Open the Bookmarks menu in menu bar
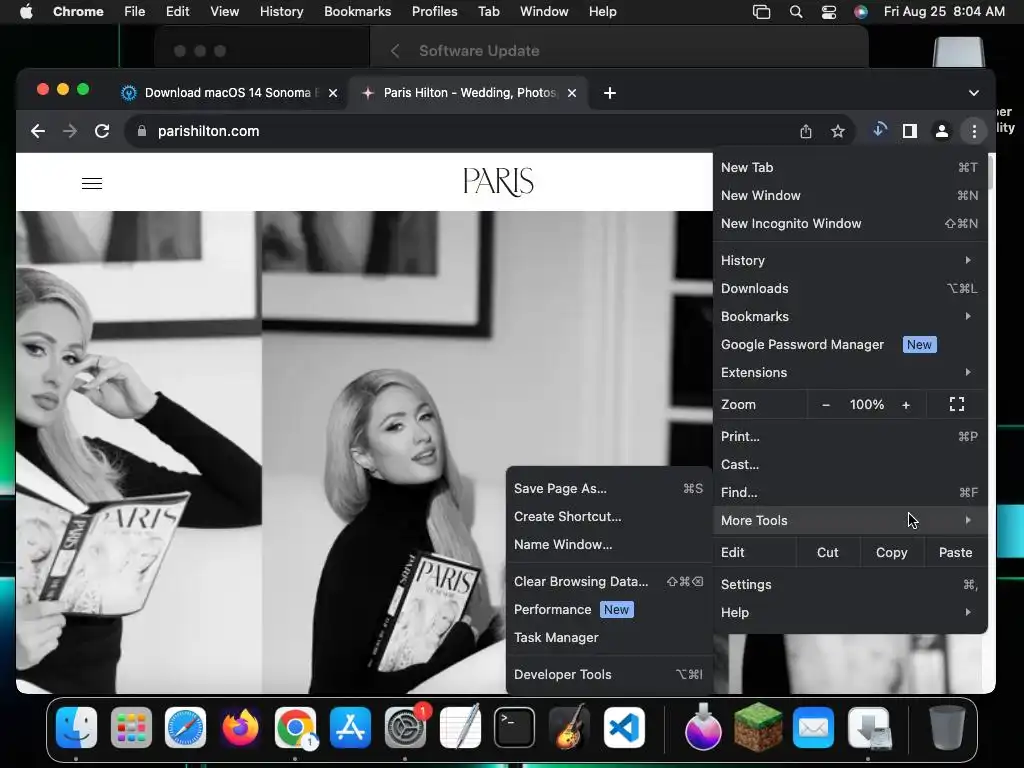Screen dimensions: 1024x768 click(x=357, y=12)
